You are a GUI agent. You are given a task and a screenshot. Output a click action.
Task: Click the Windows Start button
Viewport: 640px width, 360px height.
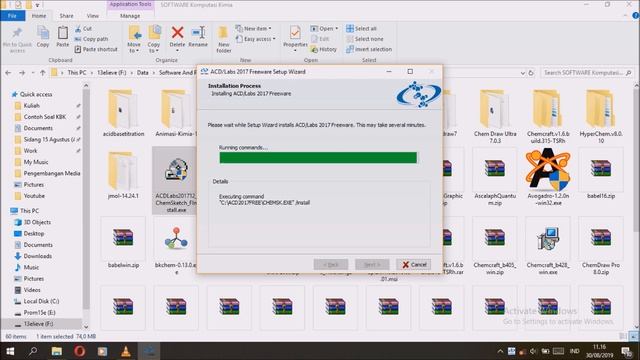pyautogui.click(x=10, y=351)
